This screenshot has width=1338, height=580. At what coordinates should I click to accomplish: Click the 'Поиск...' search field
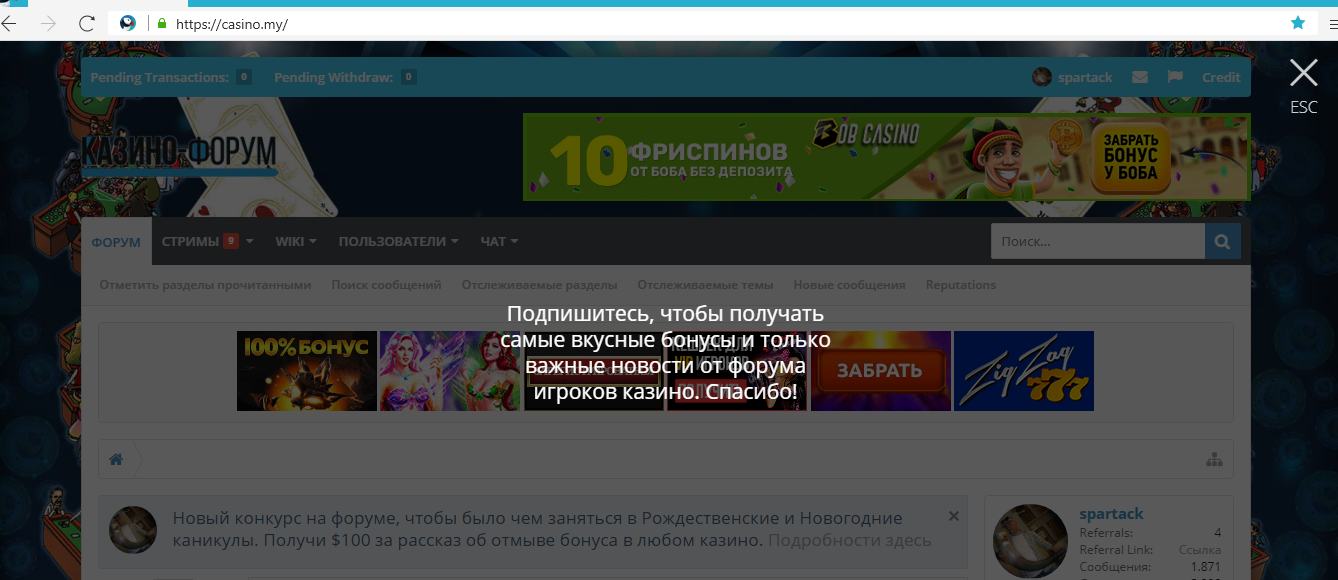coord(1098,241)
